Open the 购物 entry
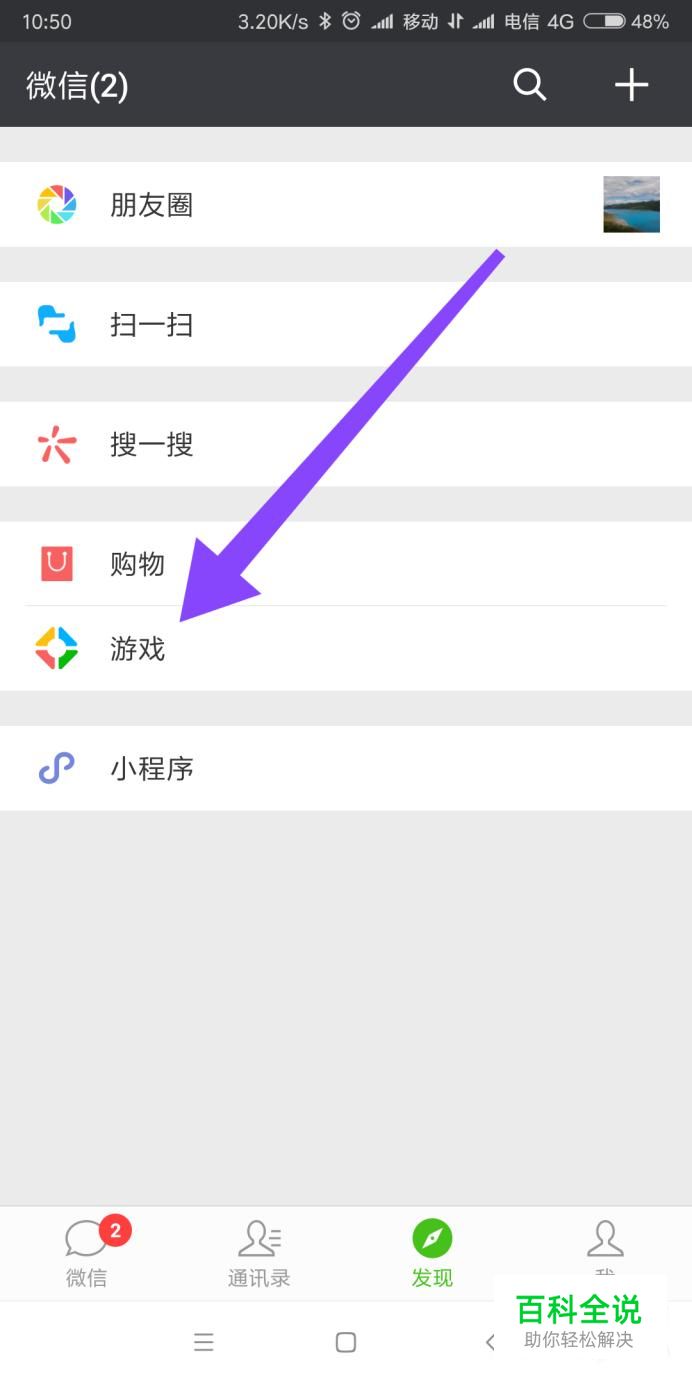 tap(346, 564)
